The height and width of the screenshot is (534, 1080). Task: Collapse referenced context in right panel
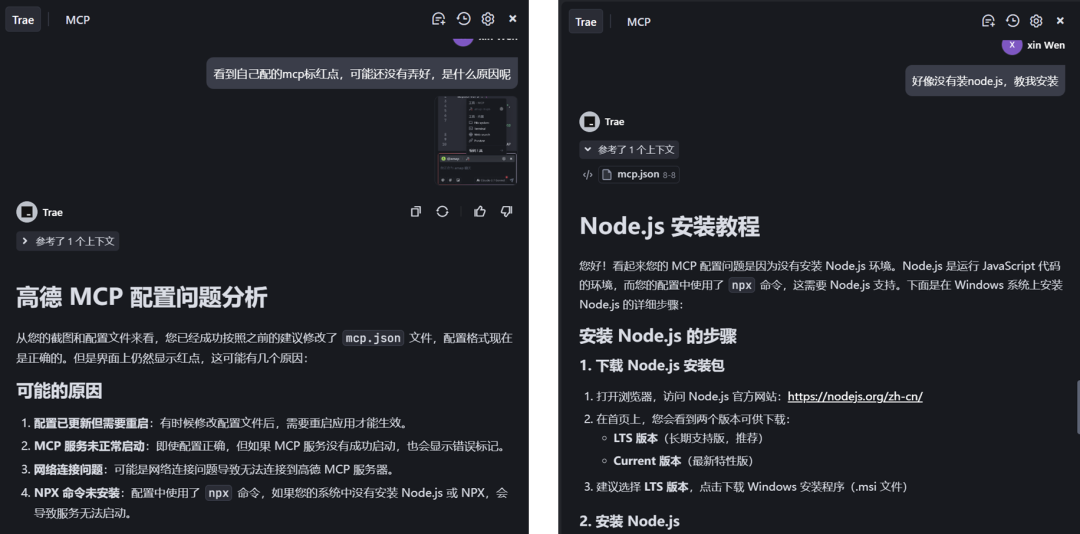[629, 150]
